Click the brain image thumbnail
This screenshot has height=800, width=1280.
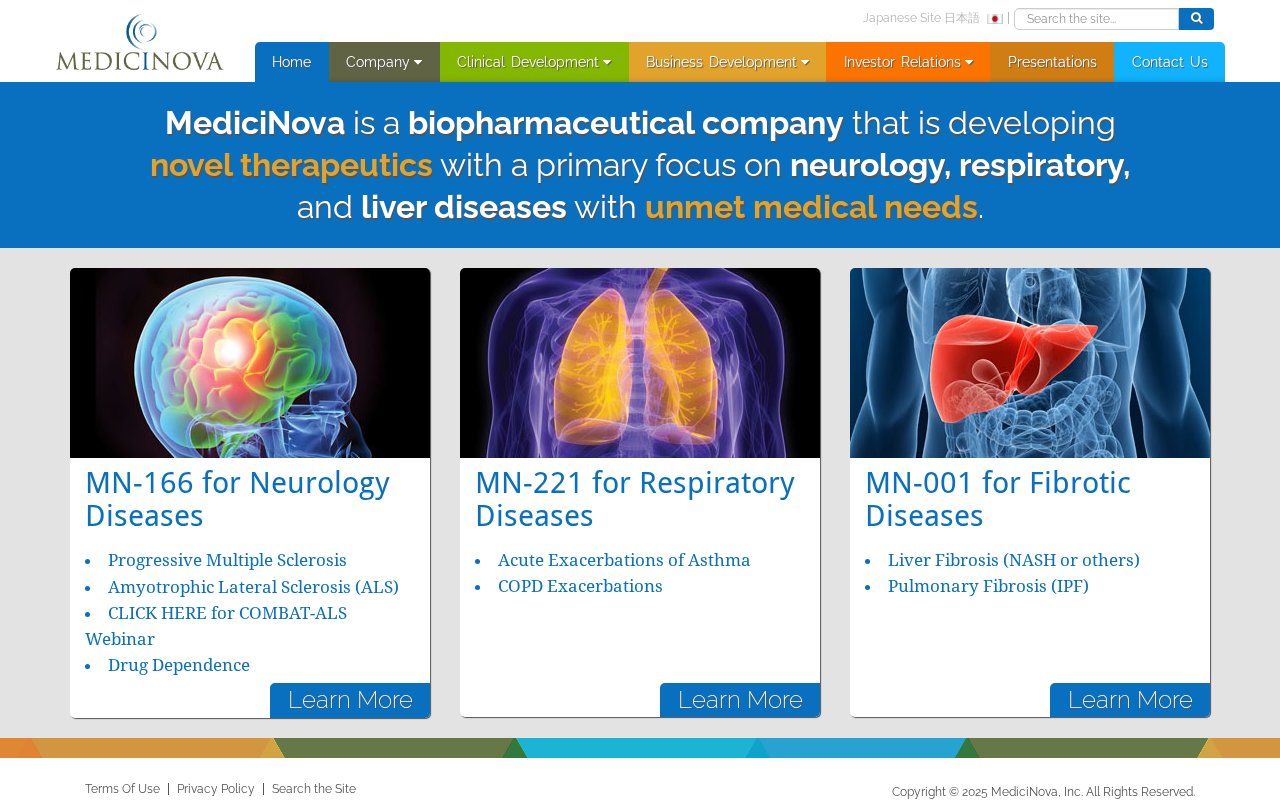pos(250,363)
